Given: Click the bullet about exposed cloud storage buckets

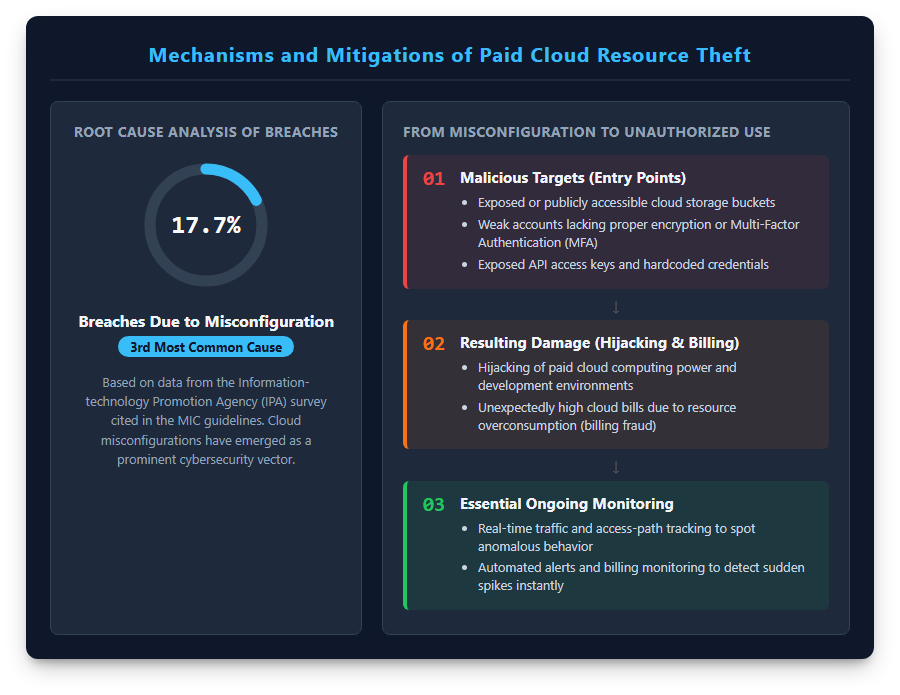Looking at the screenshot, I should click(x=626, y=203).
